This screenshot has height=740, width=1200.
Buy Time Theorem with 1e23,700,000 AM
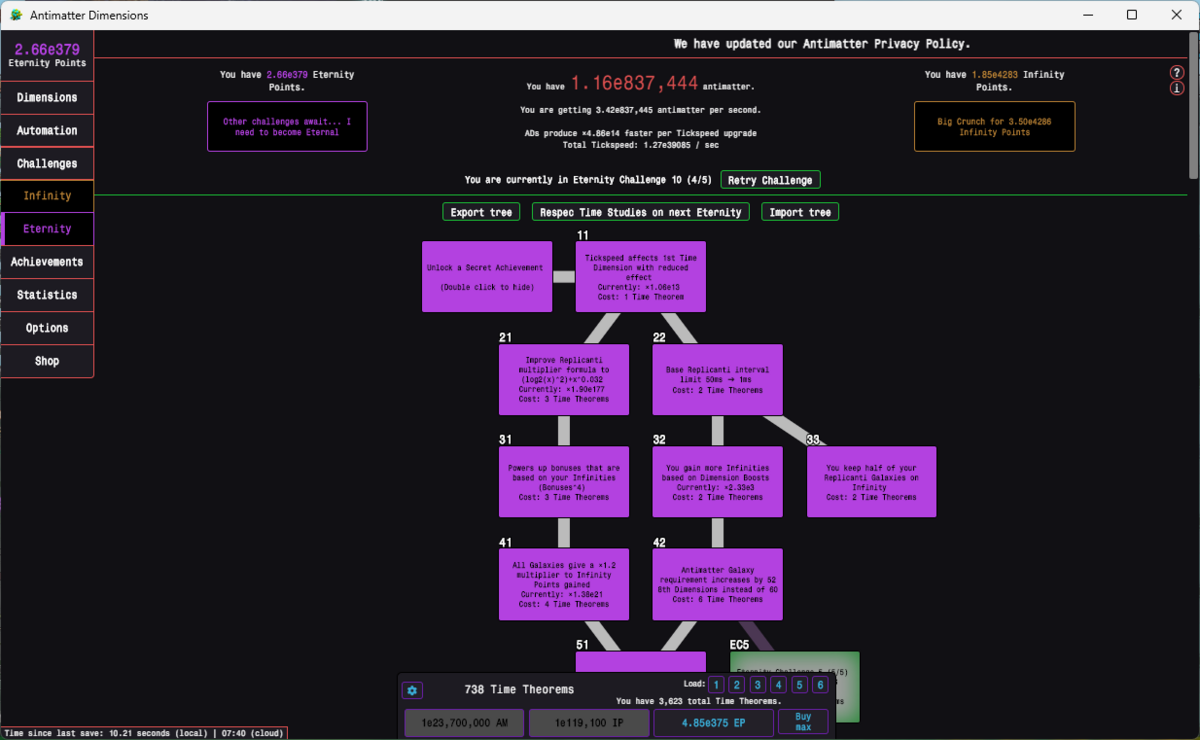tap(464, 722)
